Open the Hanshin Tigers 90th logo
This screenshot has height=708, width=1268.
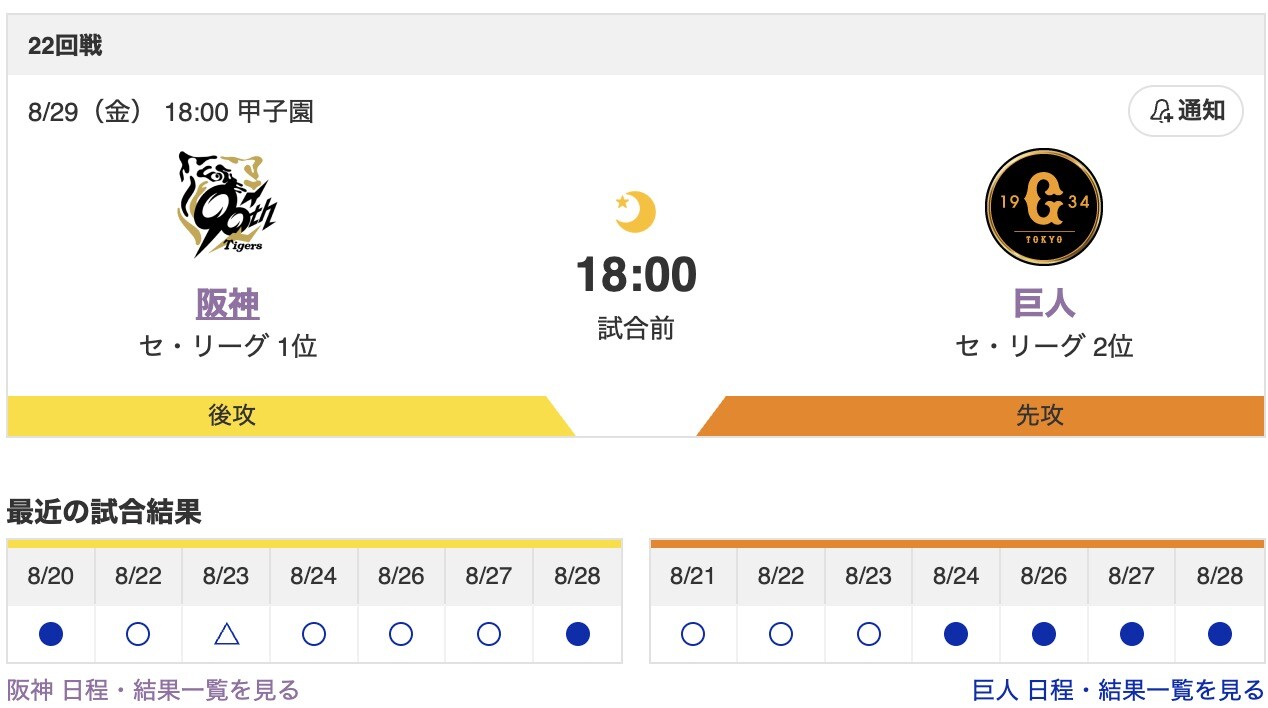point(227,205)
